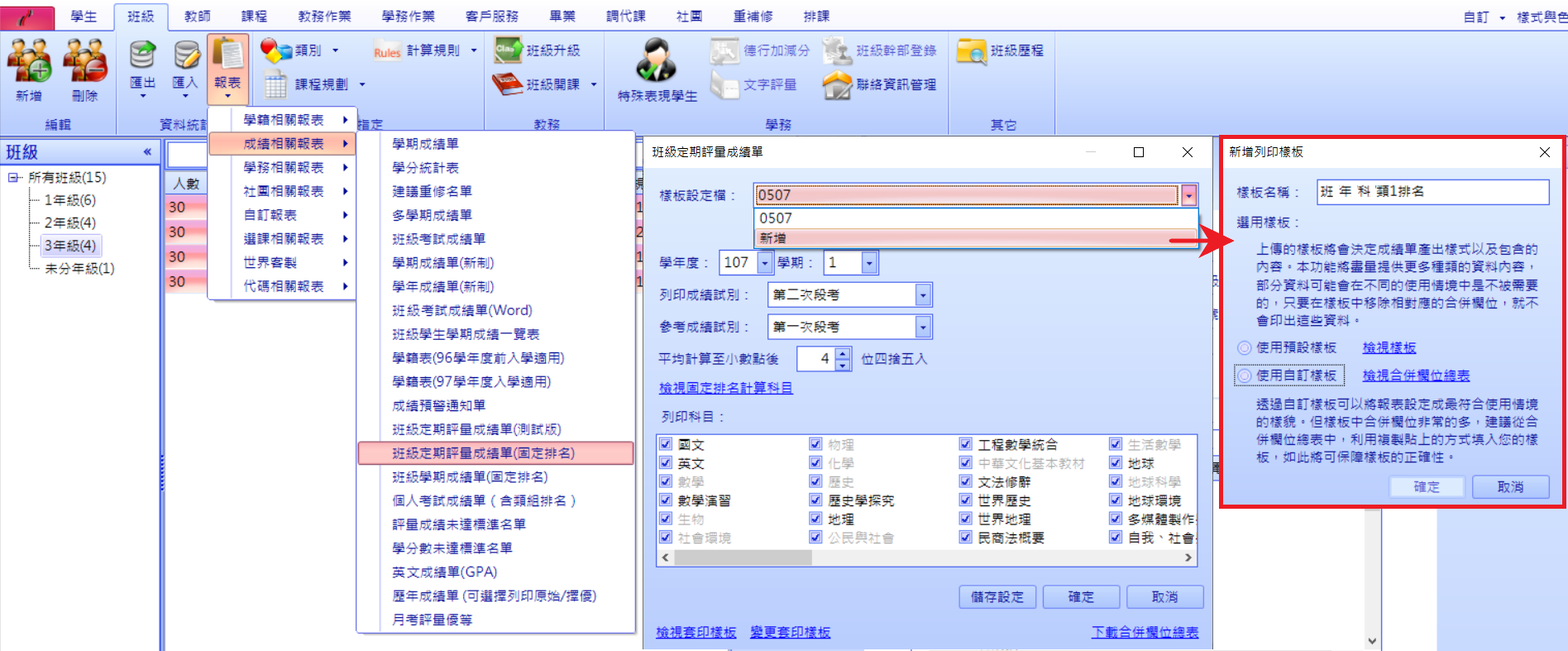The width and height of the screenshot is (1568, 651).
Task: Toggle the 國文 subject checkbox
Action: (x=666, y=444)
